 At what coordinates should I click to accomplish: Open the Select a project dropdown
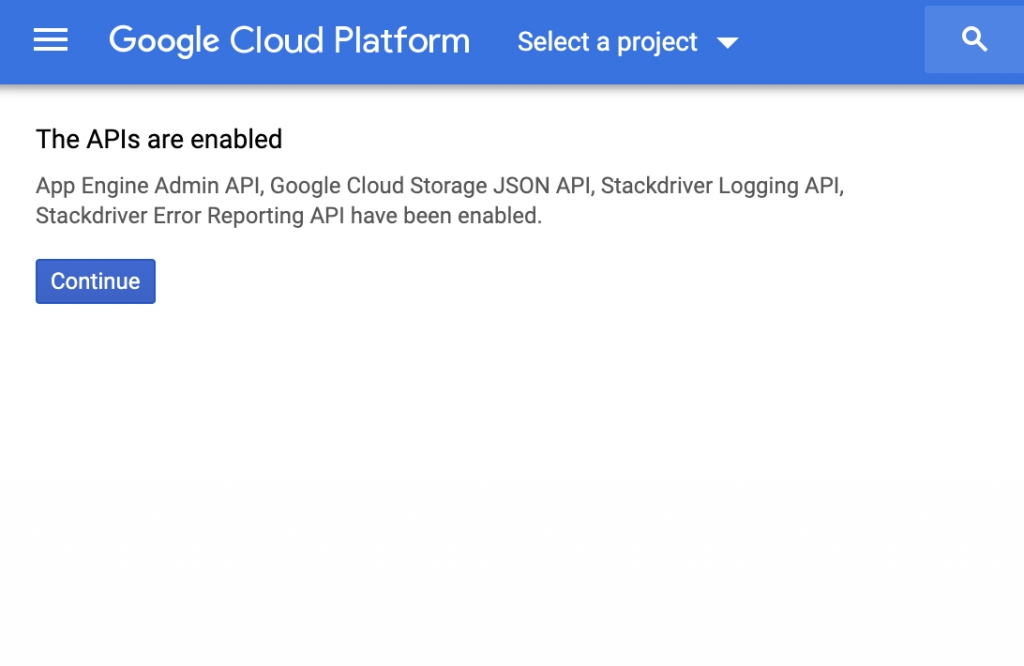(628, 42)
